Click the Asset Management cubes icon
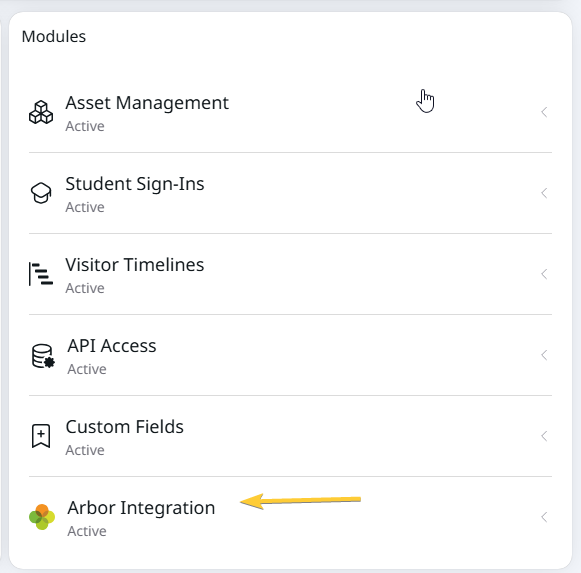The width and height of the screenshot is (581, 573). click(41, 112)
